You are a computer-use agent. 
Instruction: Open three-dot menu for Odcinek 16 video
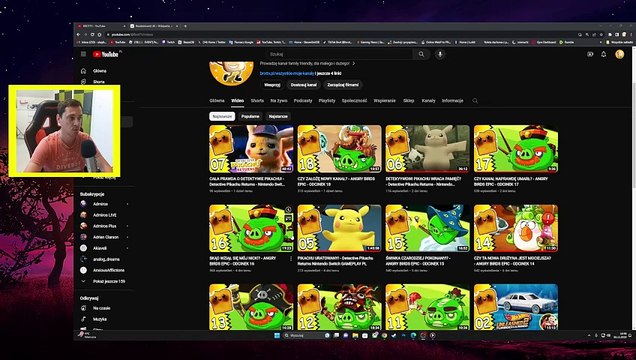[291, 259]
